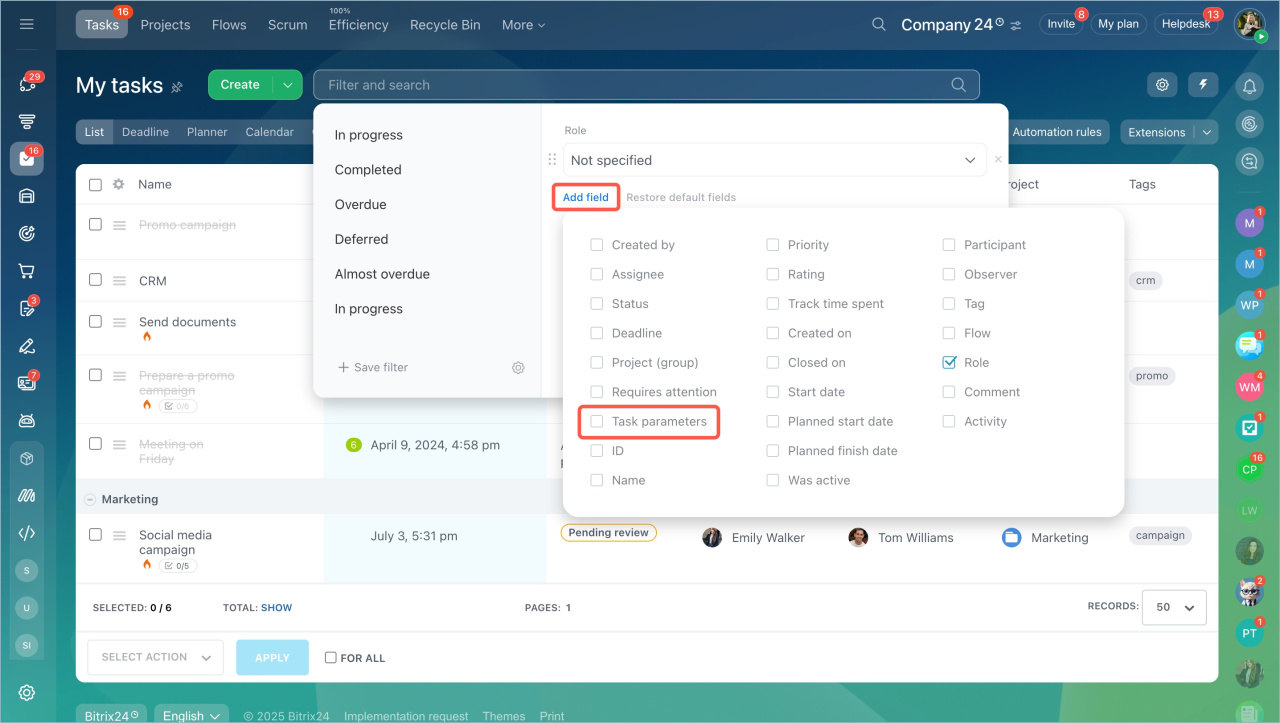Switch to the Scrum tab
The width and height of the screenshot is (1280, 723).
point(288,25)
